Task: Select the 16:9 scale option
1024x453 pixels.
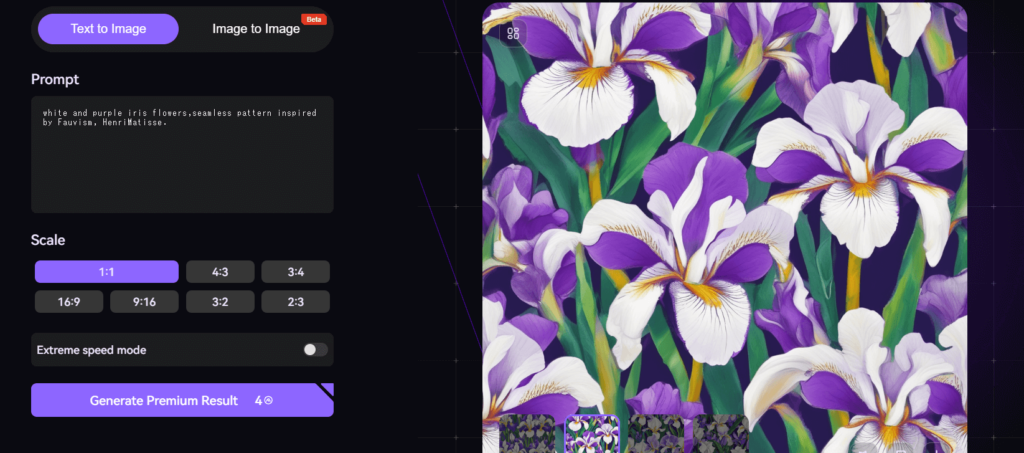Action: (x=69, y=302)
